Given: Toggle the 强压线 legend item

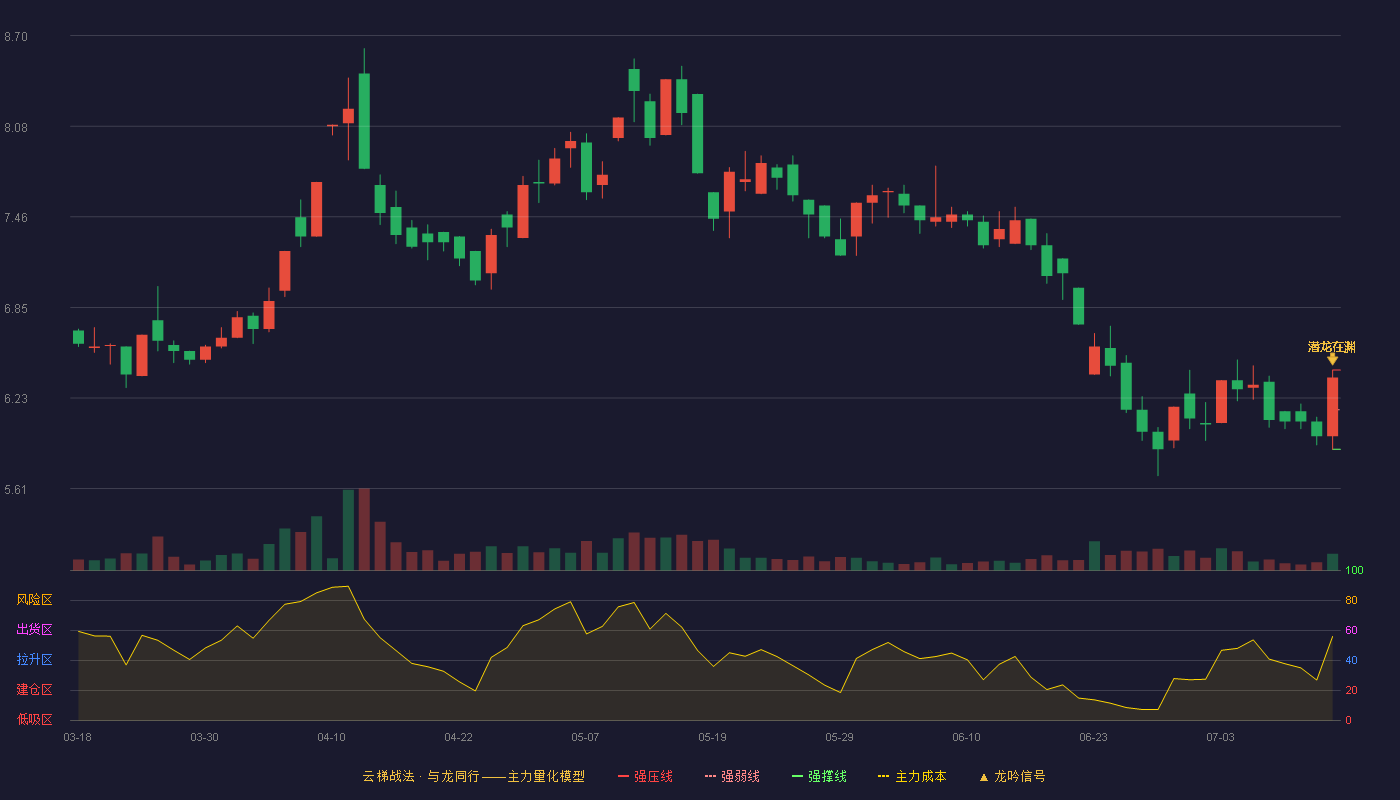Looking at the screenshot, I should tap(645, 776).
